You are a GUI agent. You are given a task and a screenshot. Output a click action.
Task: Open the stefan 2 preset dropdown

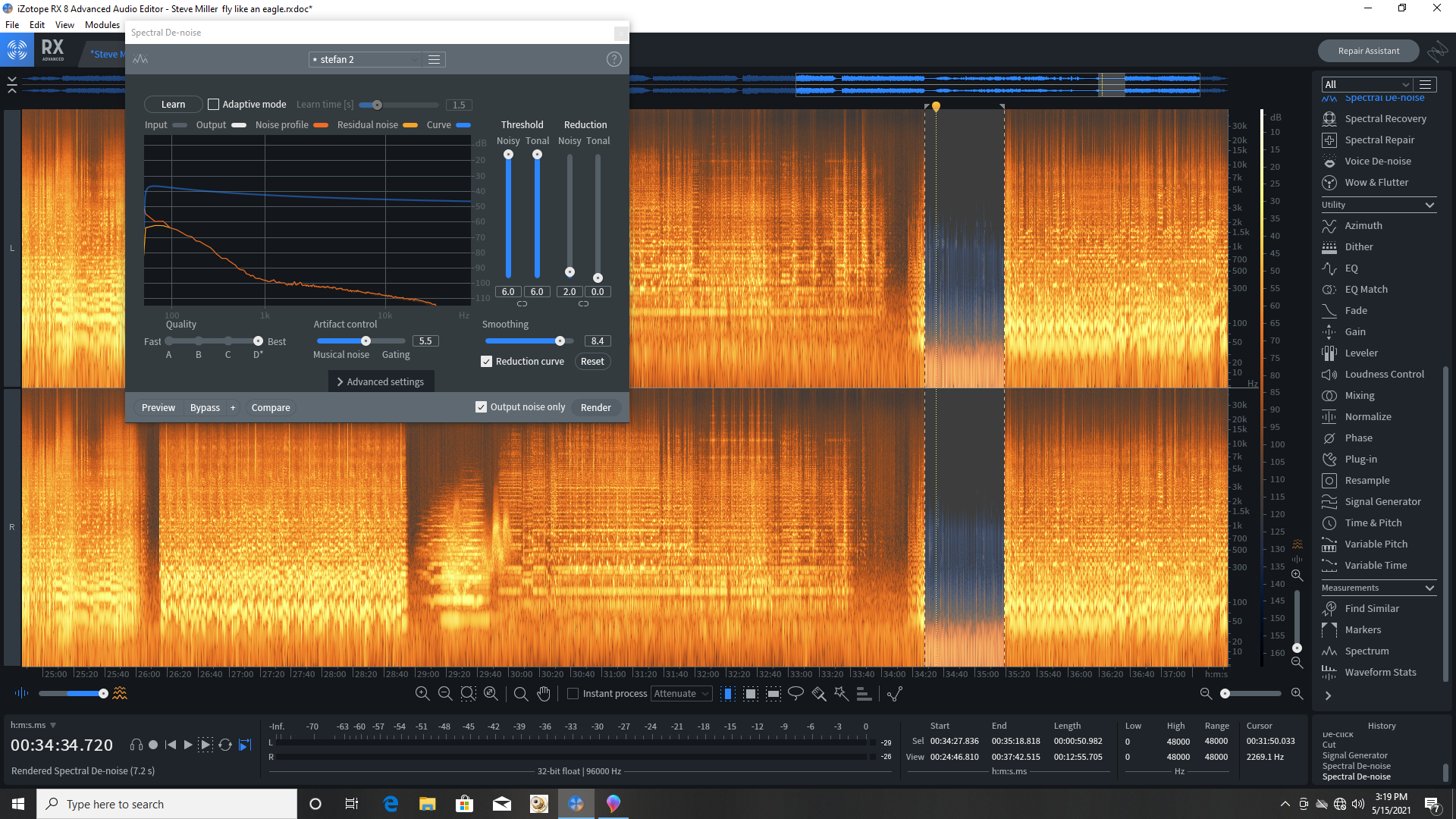pyautogui.click(x=365, y=59)
